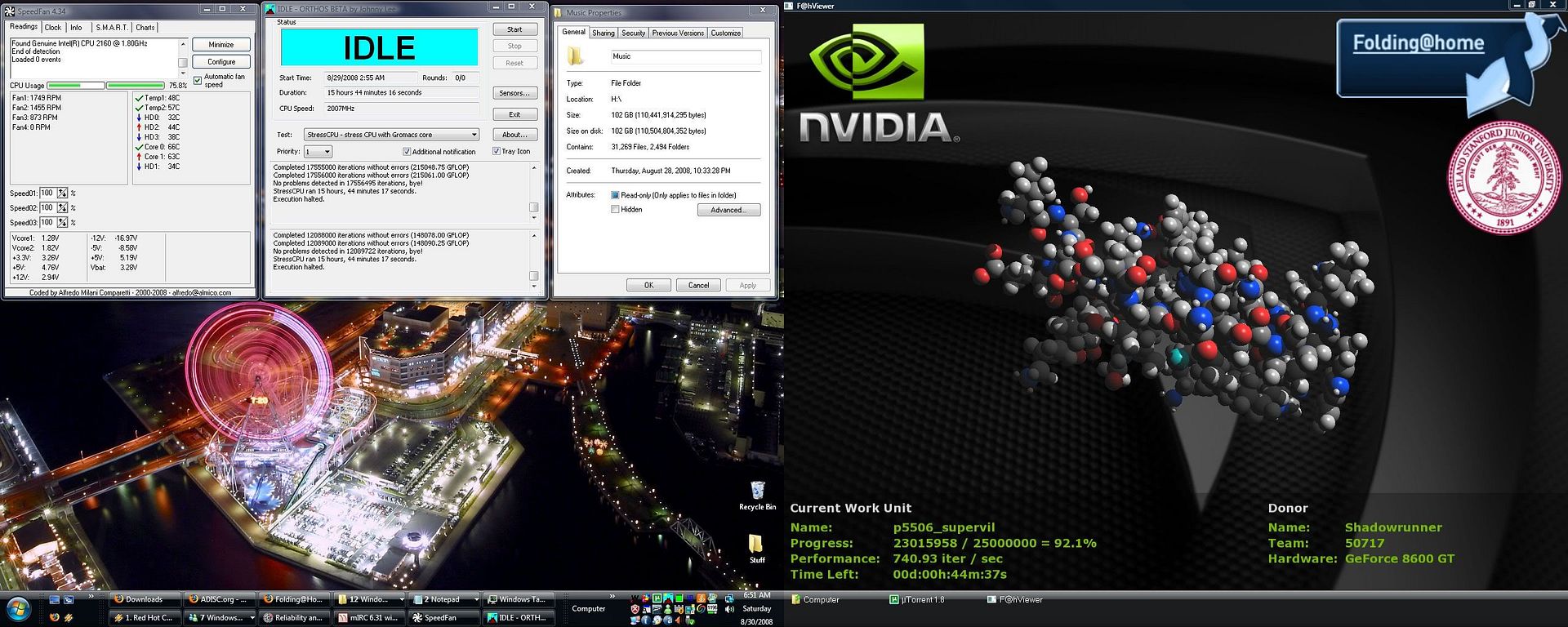Open the Charts tab in SpeedFan

point(145,28)
